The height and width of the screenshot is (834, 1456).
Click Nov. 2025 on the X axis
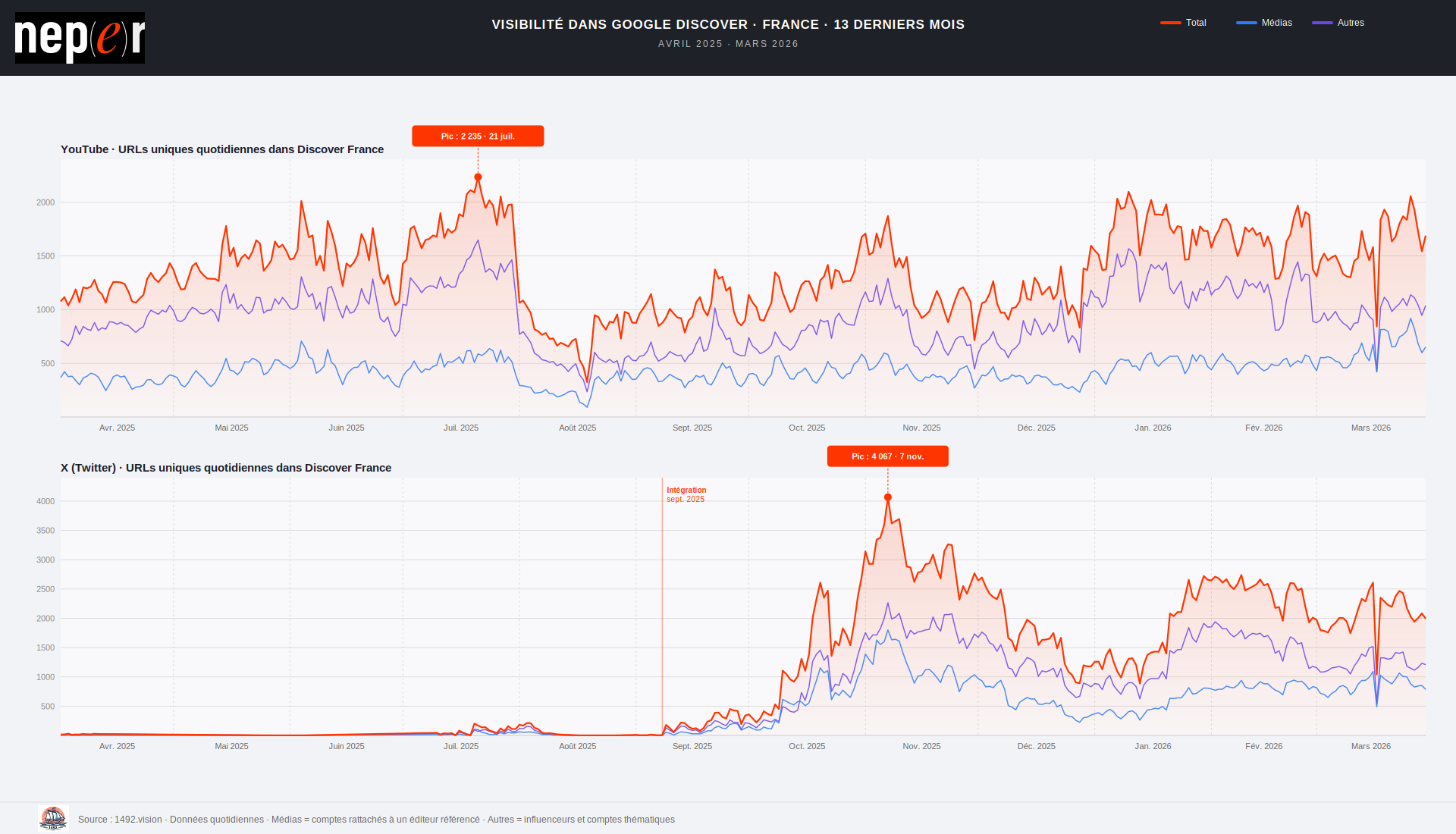[x=921, y=746]
